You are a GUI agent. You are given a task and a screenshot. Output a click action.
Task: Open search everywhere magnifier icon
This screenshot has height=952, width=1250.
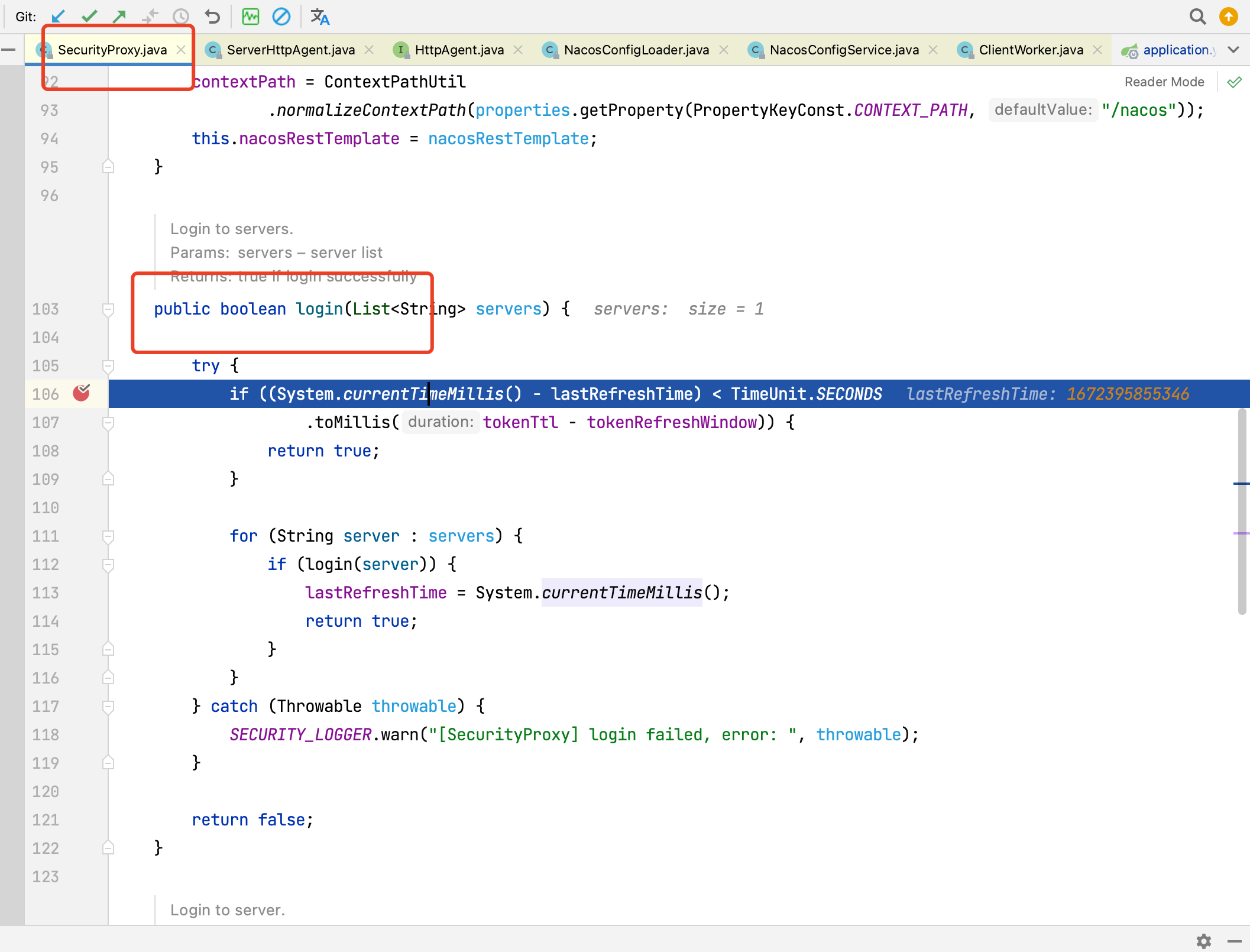pos(1197,17)
